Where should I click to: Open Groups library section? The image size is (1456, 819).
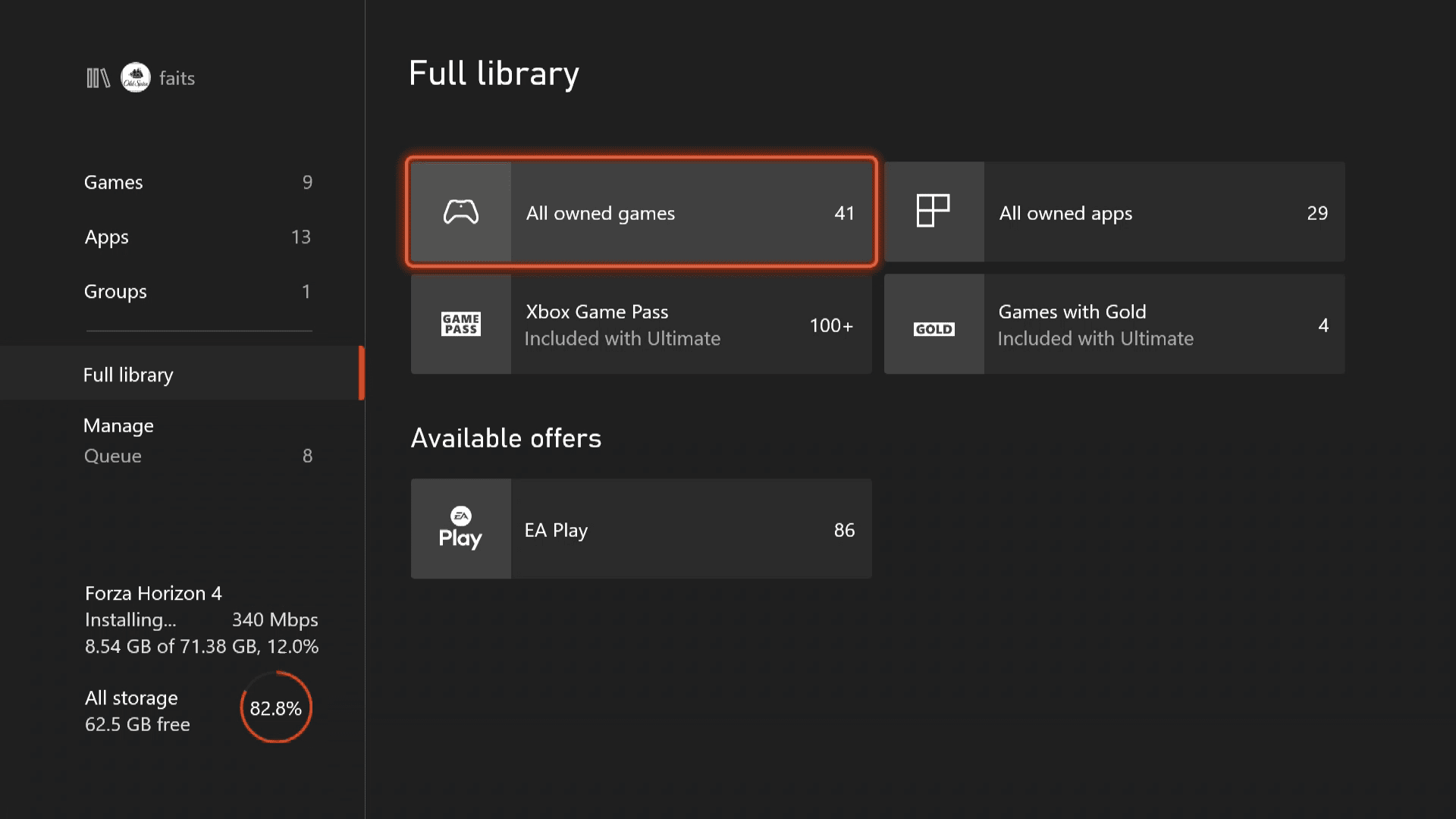click(x=197, y=290)
